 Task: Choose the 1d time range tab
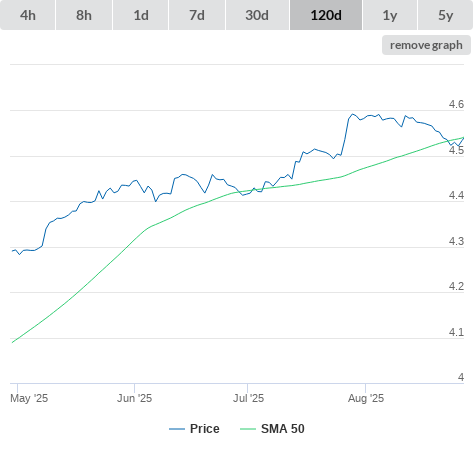point(141,15)
